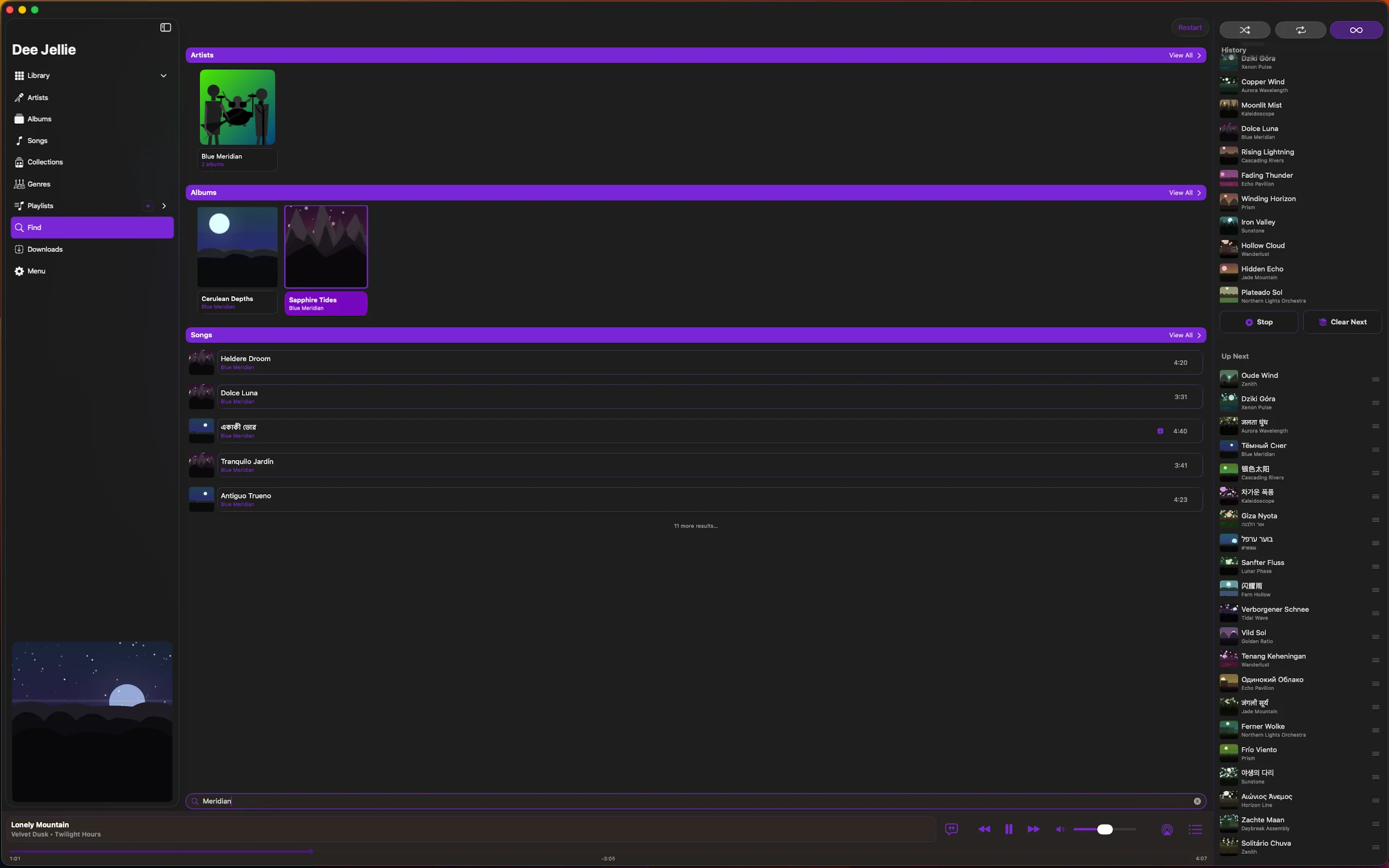Collapse the Library section chevron
Viewport: 1389px width, 868px height.
pos(163,76)
